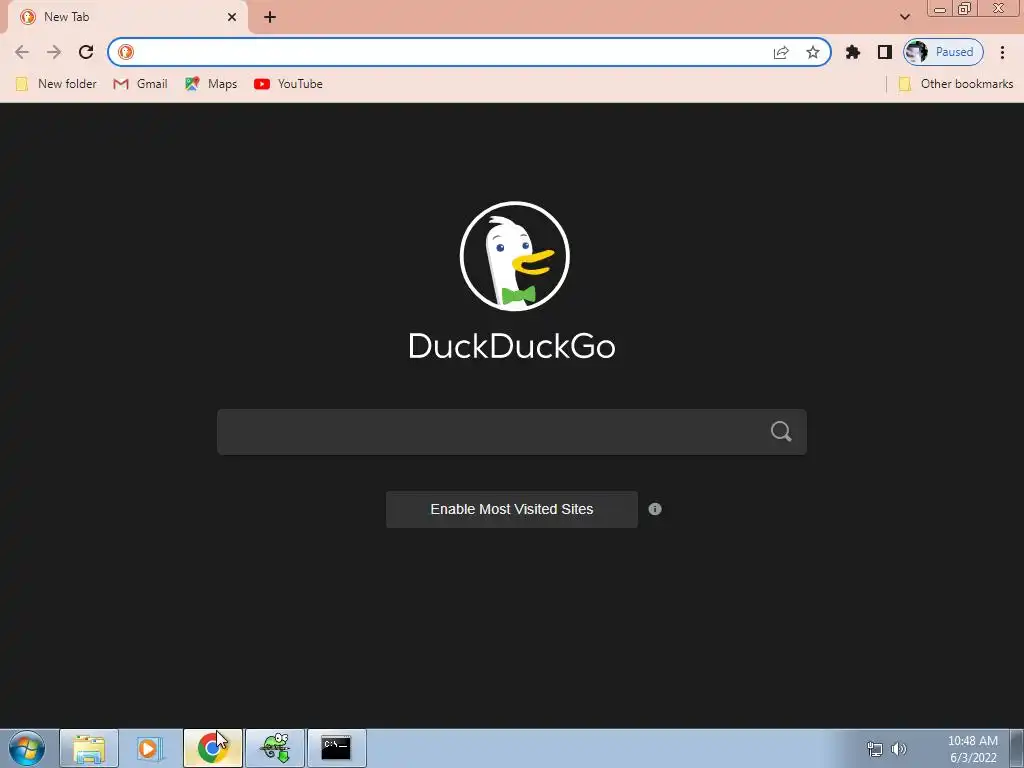Open the Chrome three-dot menu
This screenshot has height=768, width=1024.
1002,52
